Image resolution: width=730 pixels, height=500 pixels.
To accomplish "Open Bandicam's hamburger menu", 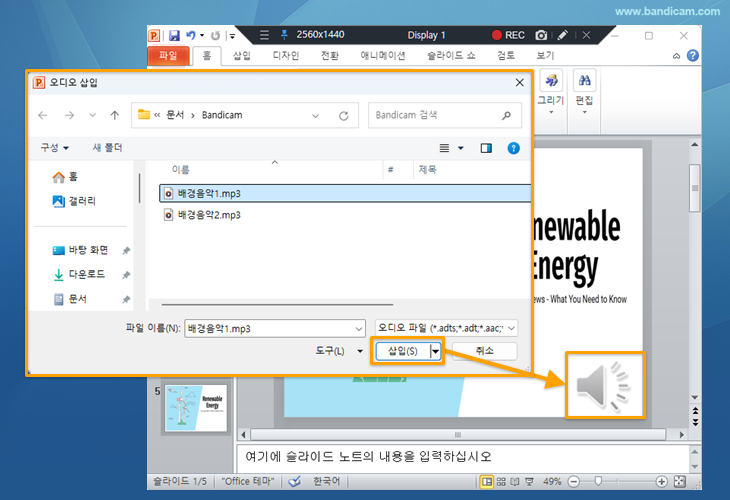I will [264, 35].
